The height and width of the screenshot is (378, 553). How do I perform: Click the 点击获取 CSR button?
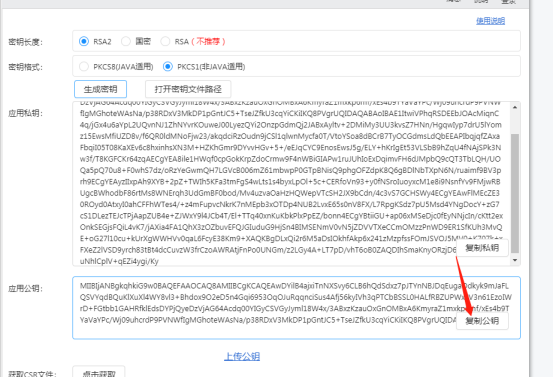pos(99,372)
